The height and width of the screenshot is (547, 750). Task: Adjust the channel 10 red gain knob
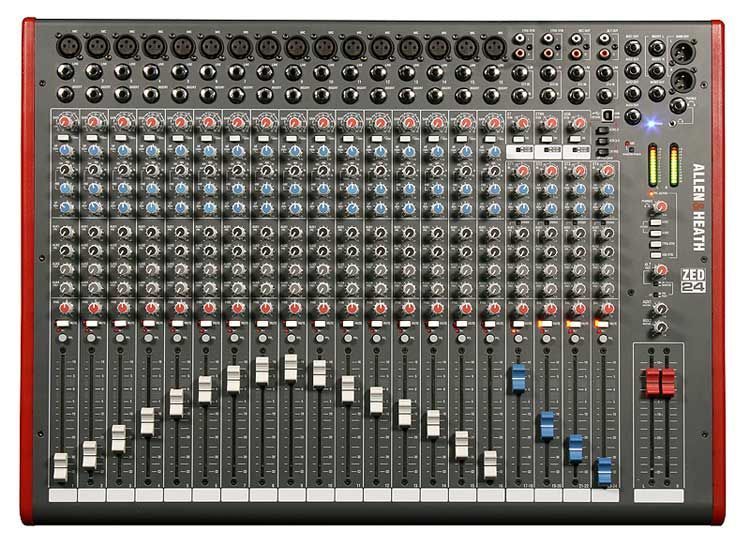(322, 123)
